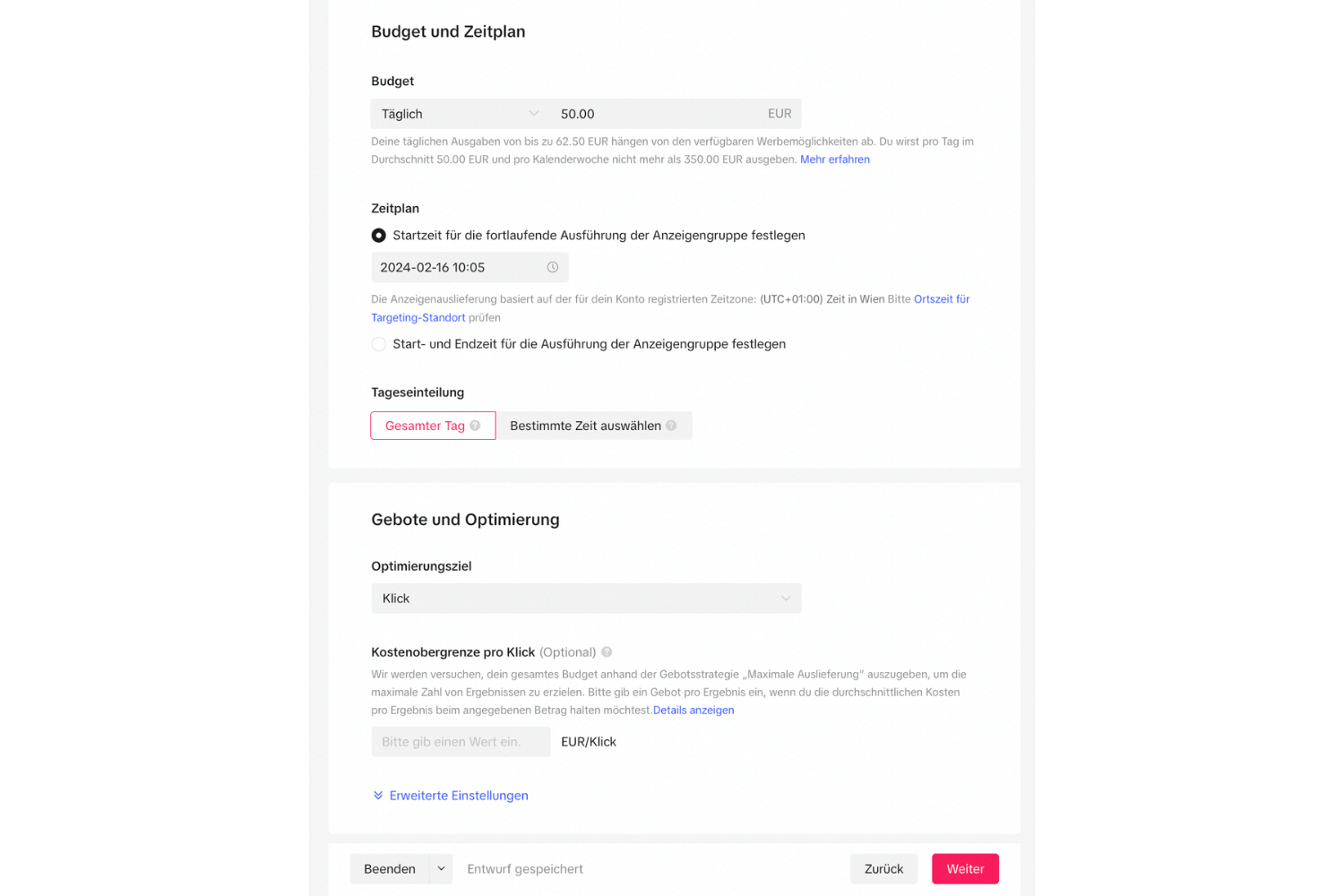The height and width of the screenshot is (896, 1344).
Task: Choose the Gesamter Tag tab
Action: click(x=433, y=426)
